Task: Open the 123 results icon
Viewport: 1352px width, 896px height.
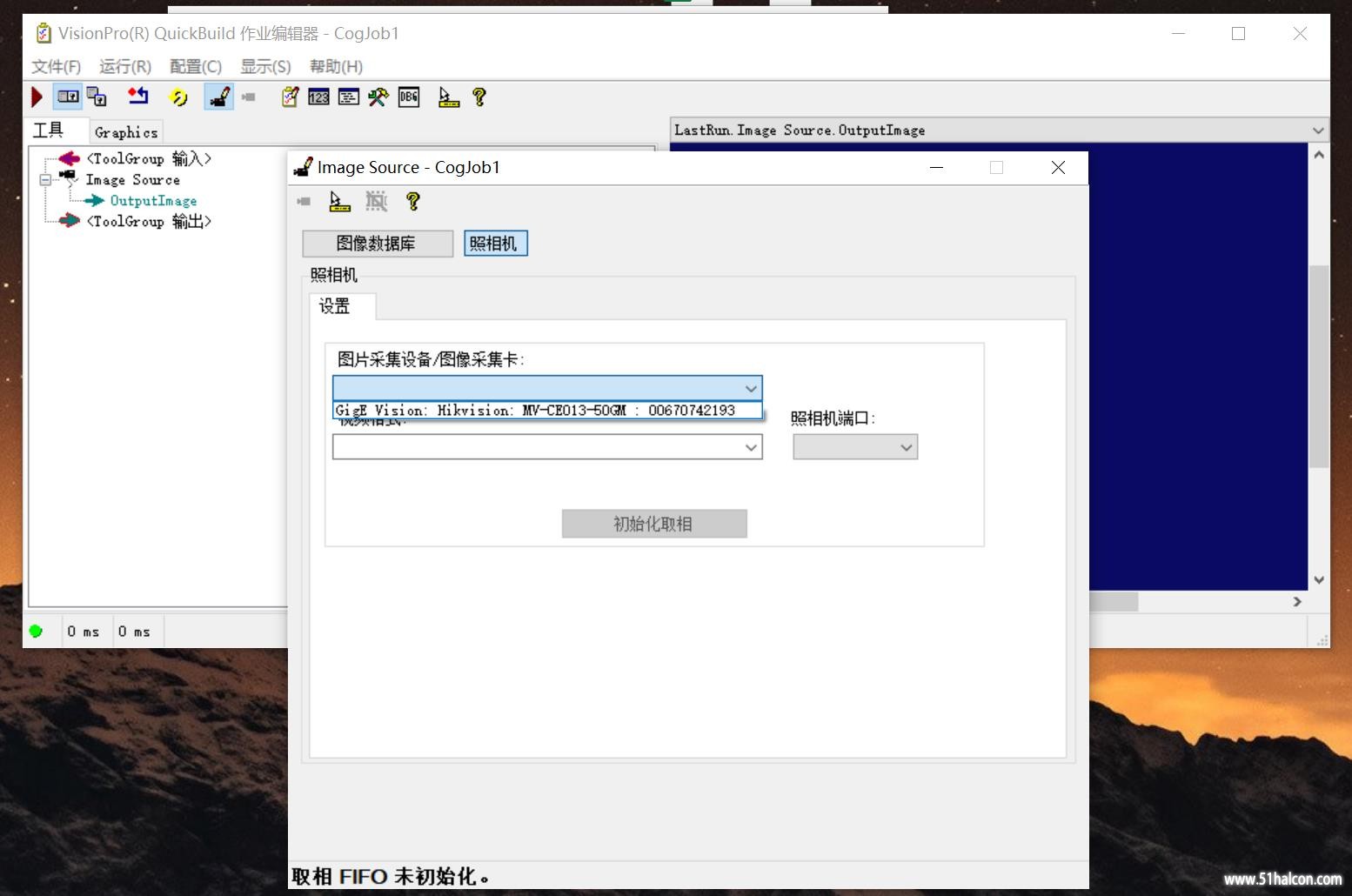Action: 319,97
